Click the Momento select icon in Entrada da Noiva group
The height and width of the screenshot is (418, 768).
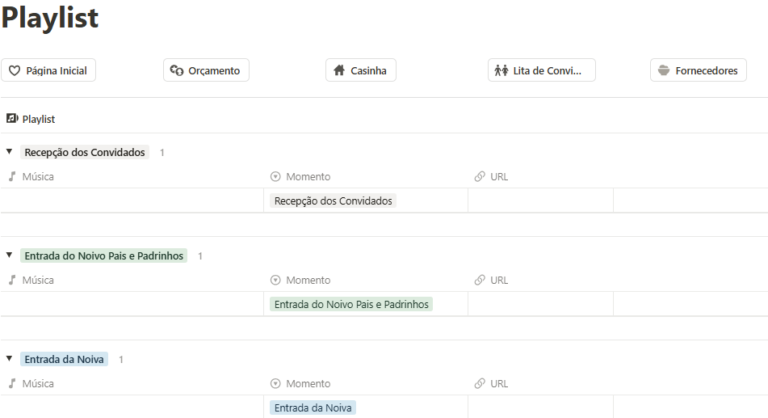275,384
